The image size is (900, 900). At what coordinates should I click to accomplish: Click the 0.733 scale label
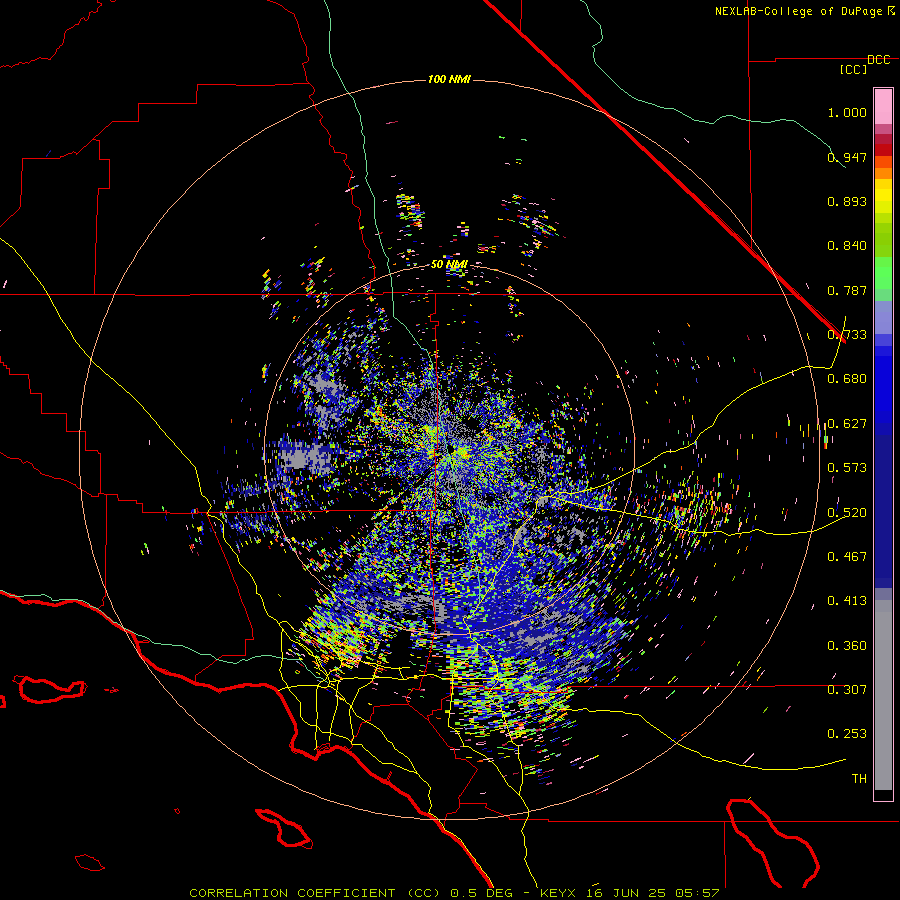847,335
